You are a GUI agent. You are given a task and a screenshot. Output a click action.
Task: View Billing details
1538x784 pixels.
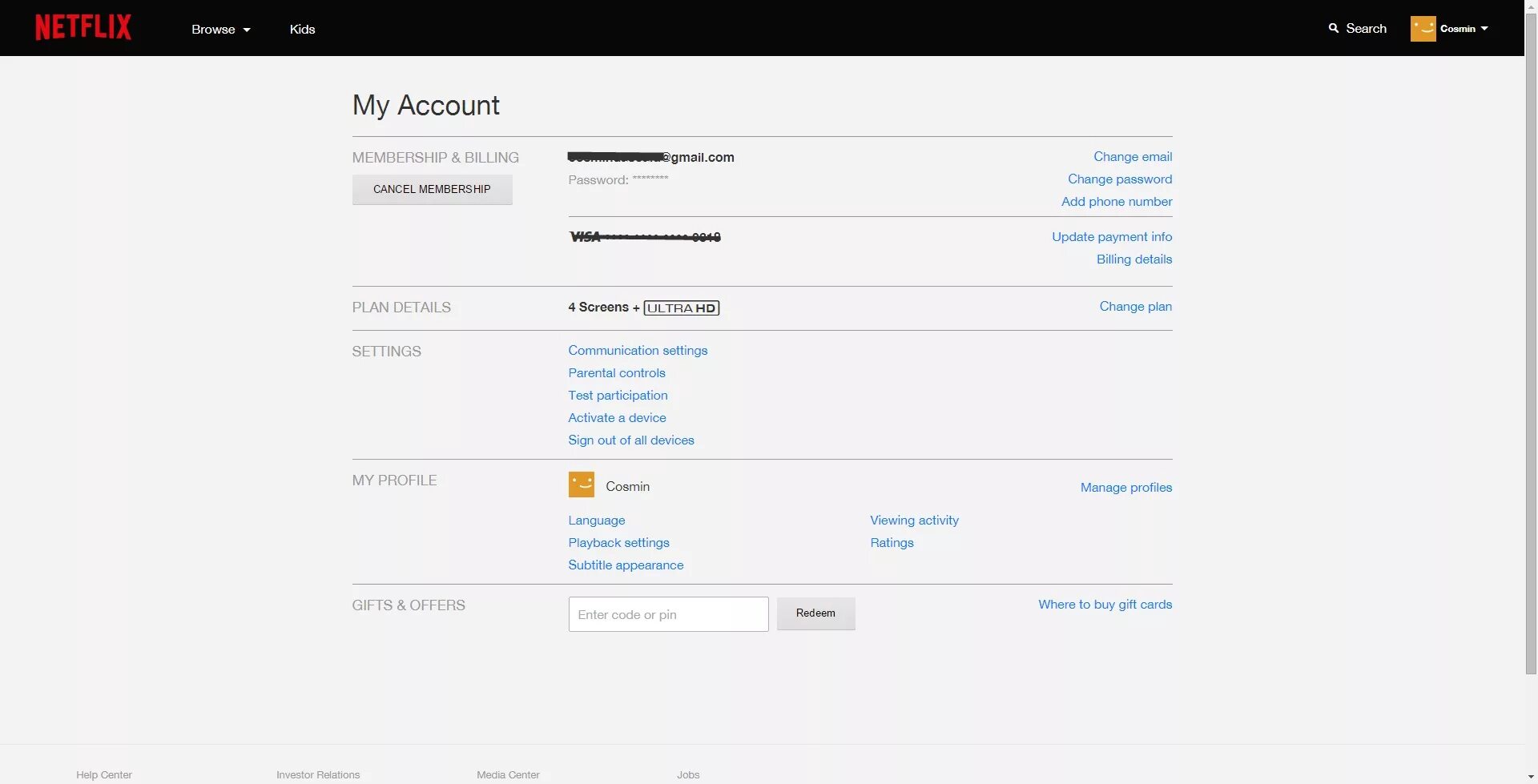[1134, 259]
